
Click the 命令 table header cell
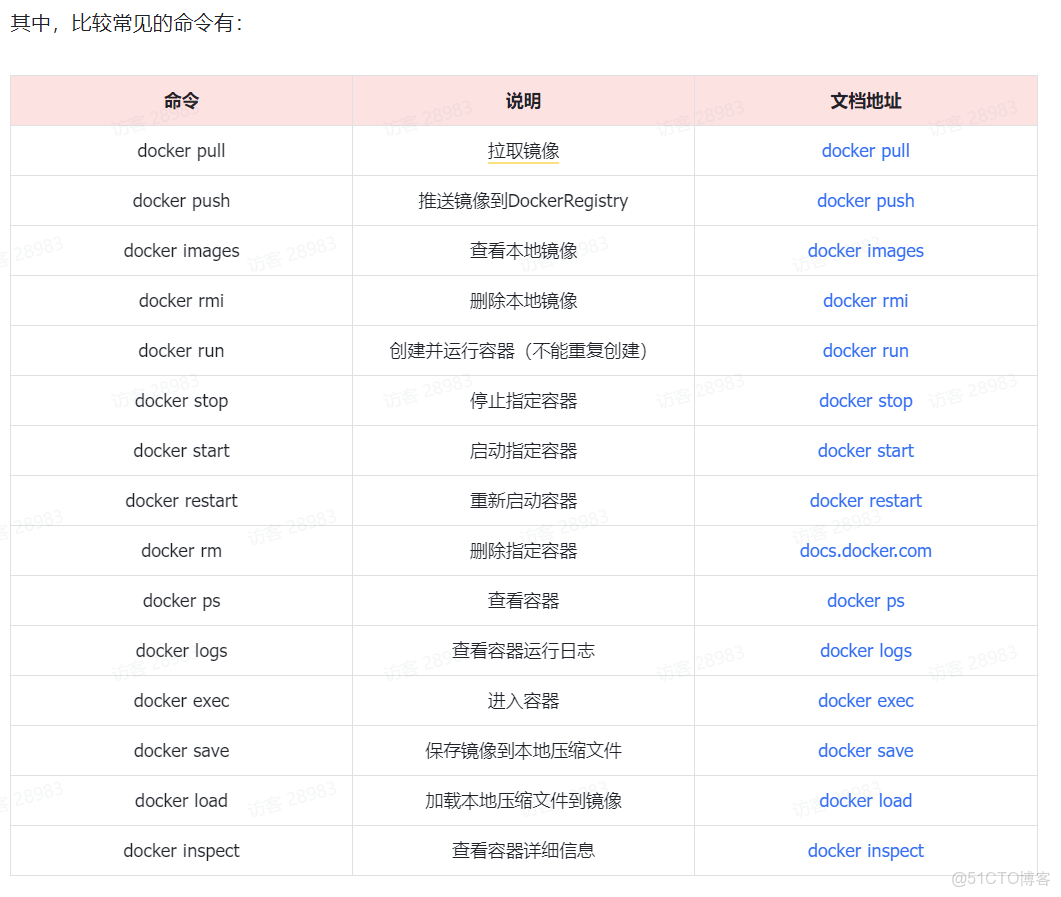pos(180,100)
